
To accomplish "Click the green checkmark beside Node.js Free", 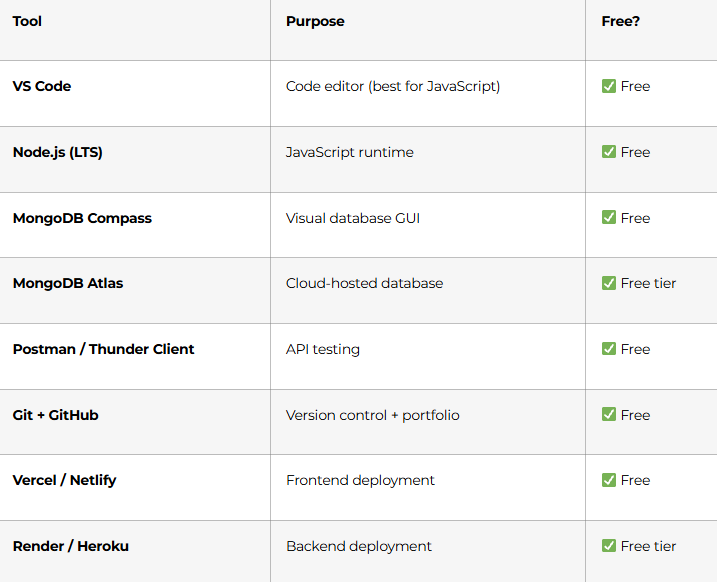I will (609, 152).
